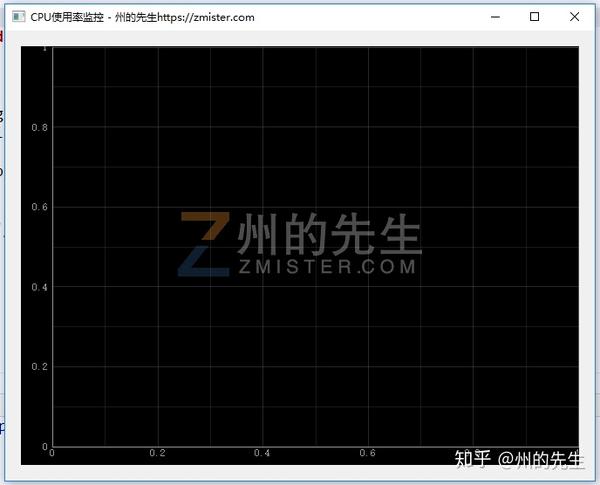Select the 0 tick label on y-axis
The width and height of the screenshot is (600, 485).
[45, 446]
